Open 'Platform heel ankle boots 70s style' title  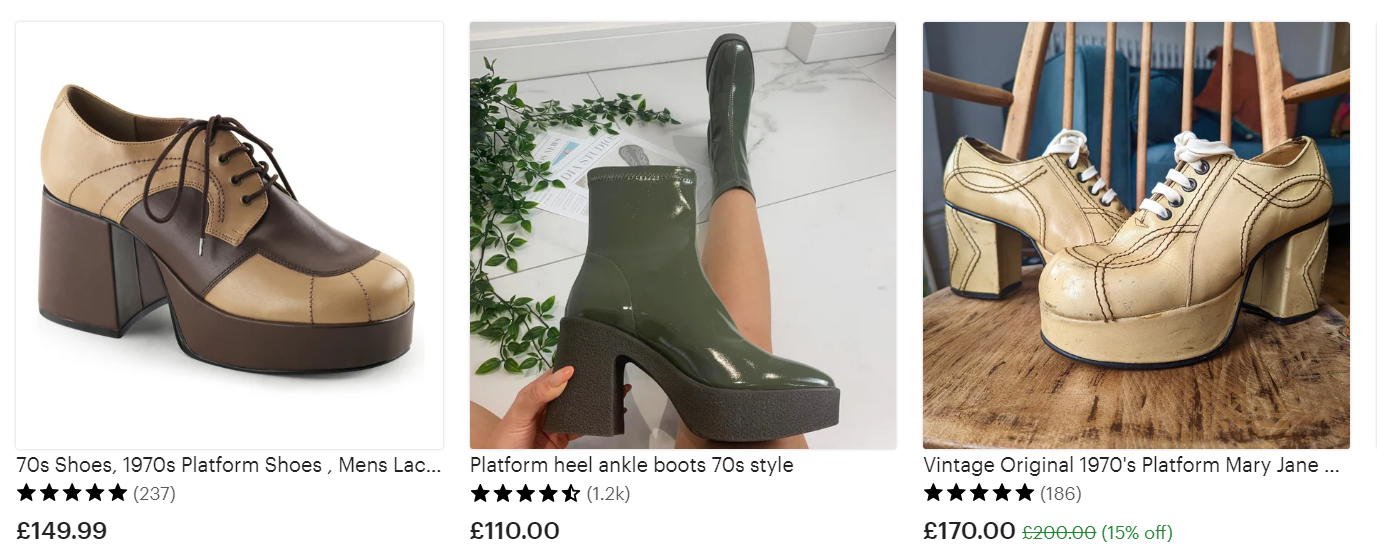631,465
